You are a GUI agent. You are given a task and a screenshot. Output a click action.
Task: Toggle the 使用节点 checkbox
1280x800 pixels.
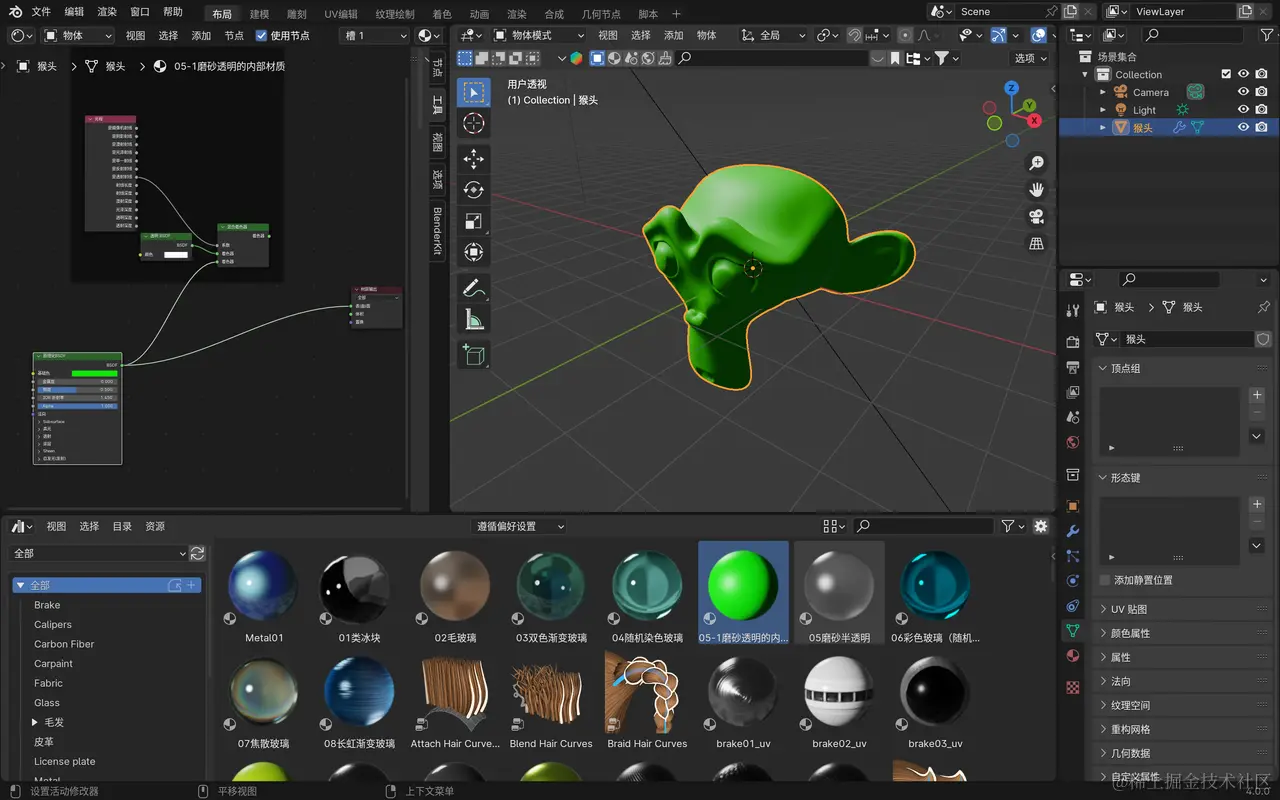pos(262,35)
